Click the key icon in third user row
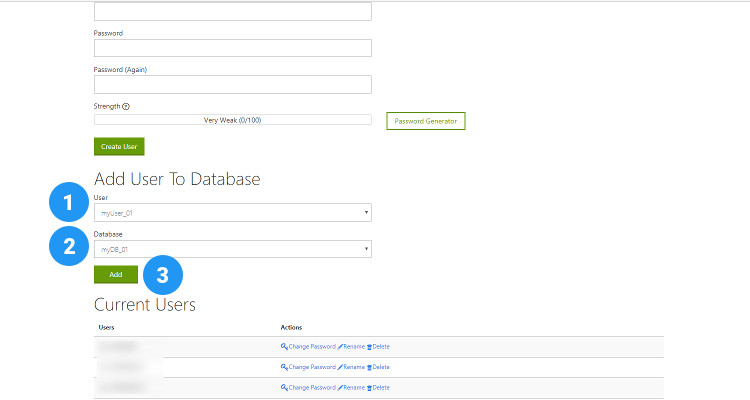 [284, 388]
